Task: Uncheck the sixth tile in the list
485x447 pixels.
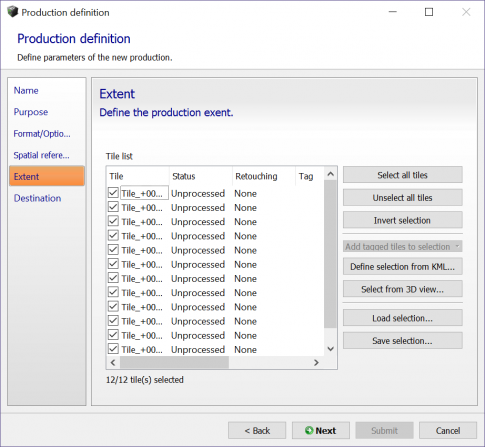Action: (113, 264)
